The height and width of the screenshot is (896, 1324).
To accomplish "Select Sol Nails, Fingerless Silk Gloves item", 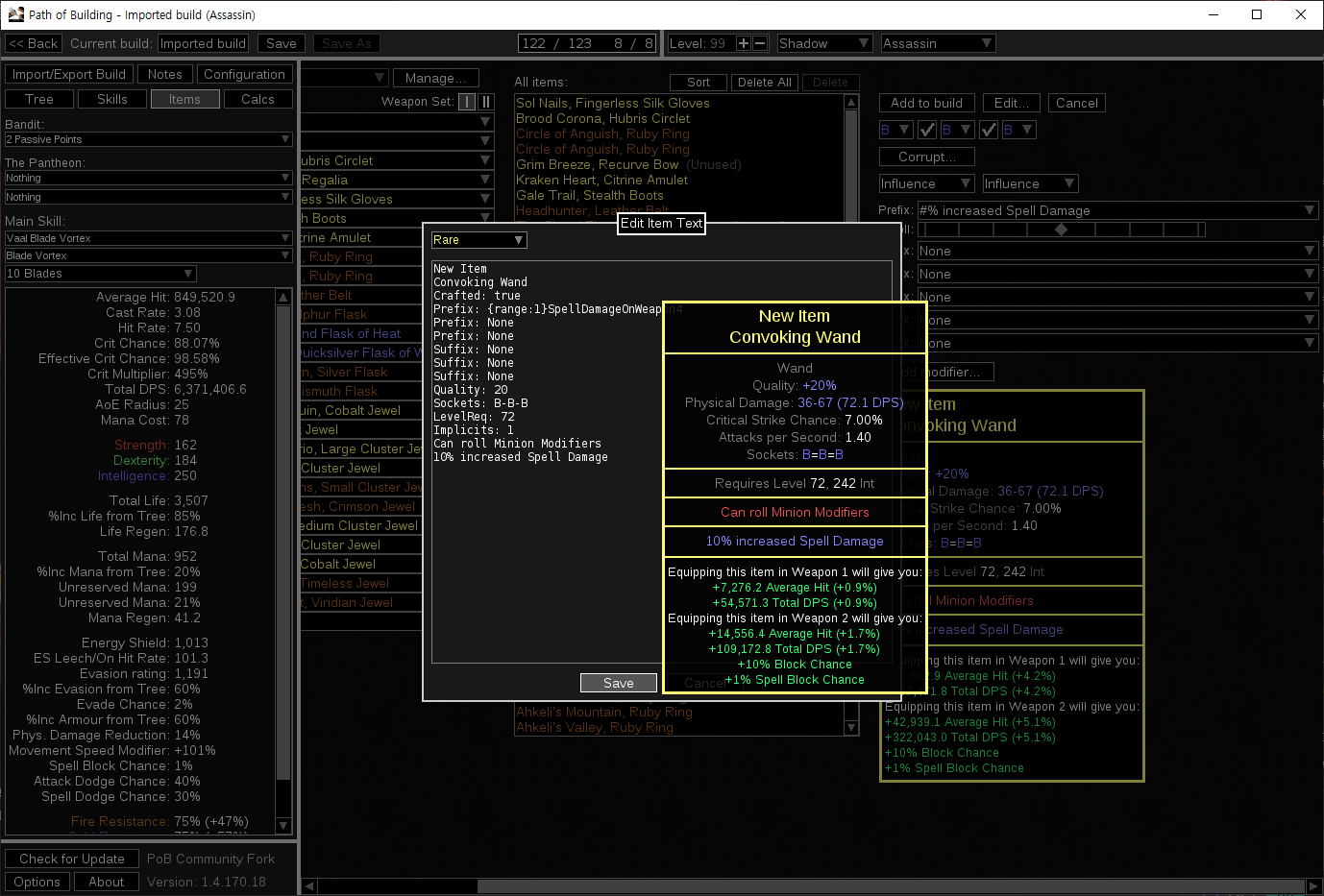I will coord(613,103).
